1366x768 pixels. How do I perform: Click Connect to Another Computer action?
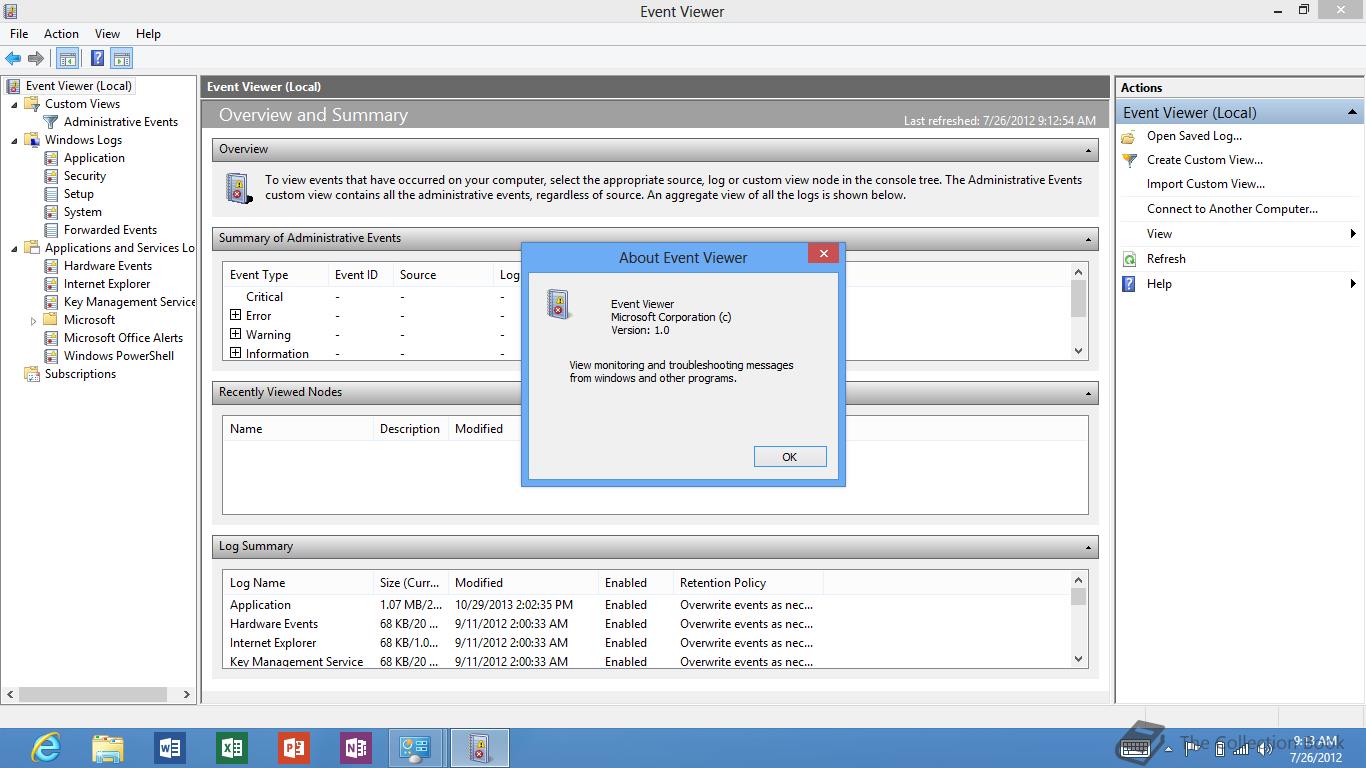tap(1232, 209)
